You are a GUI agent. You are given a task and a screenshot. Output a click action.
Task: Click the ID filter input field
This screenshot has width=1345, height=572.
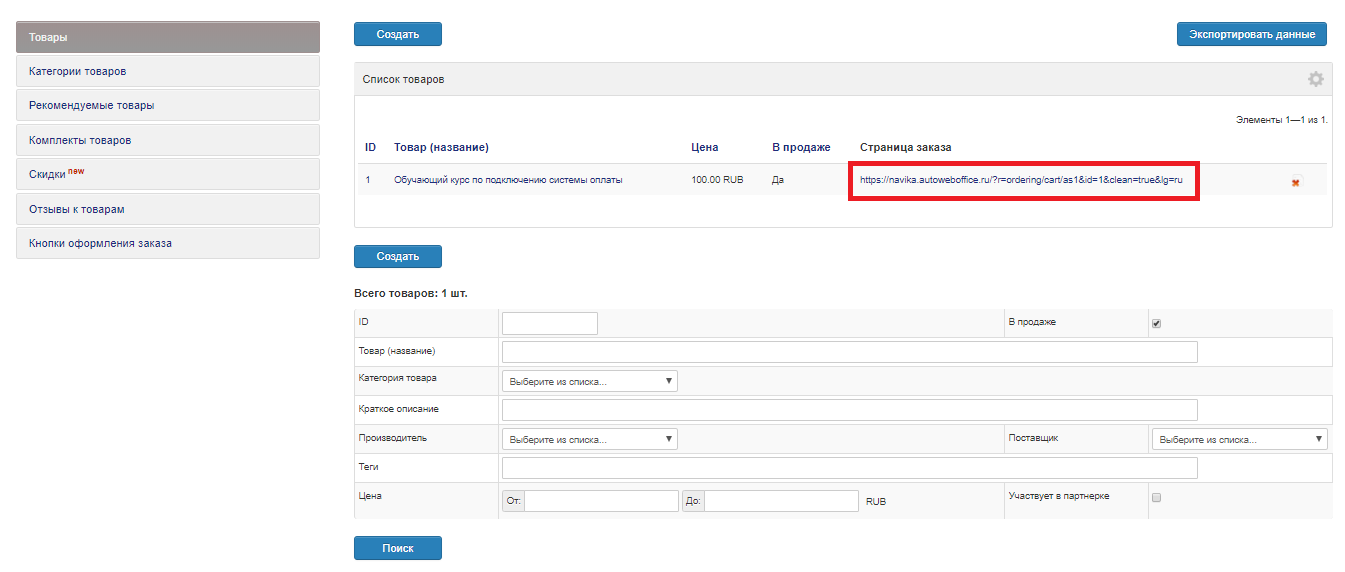(549, 323)
